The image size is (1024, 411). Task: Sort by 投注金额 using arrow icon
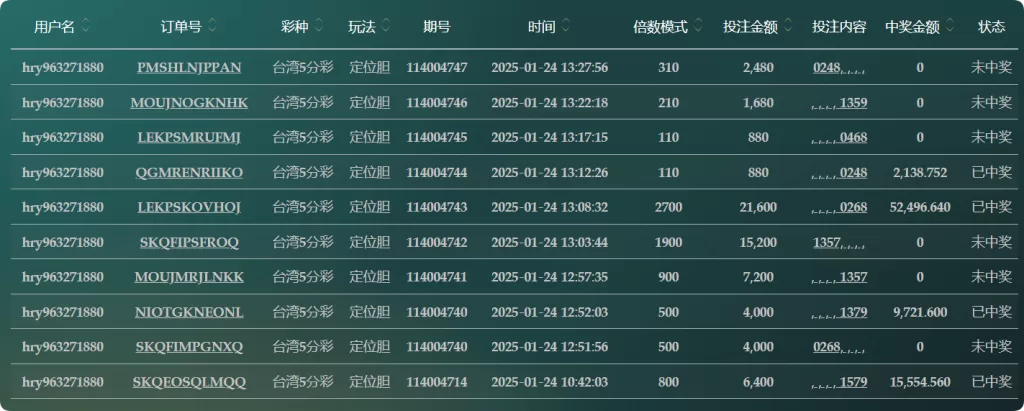tap(788, 27)
